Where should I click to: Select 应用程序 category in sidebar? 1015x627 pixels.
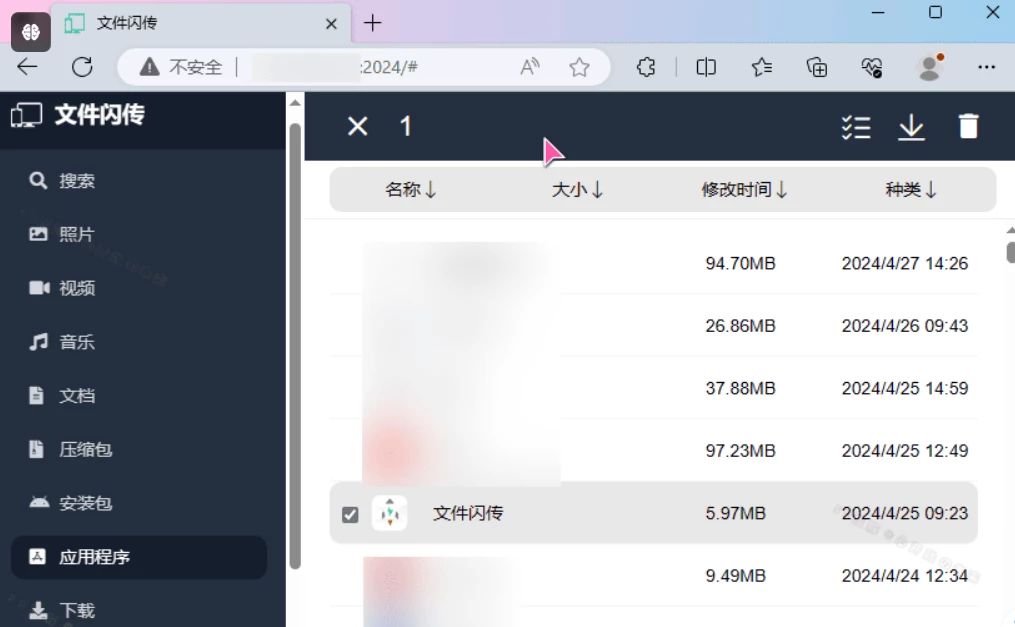click(139, 557)
